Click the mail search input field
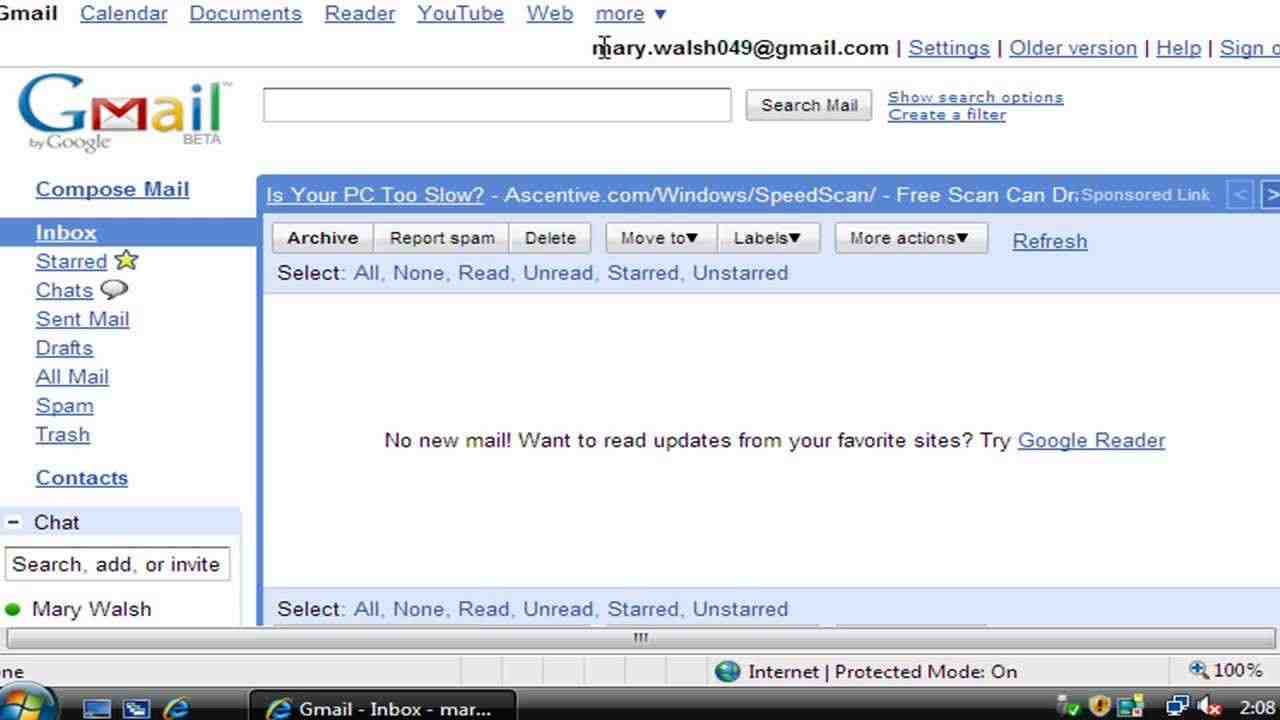Image resolution: width=1280 pixels, height=720 pixels. point(497,105)
